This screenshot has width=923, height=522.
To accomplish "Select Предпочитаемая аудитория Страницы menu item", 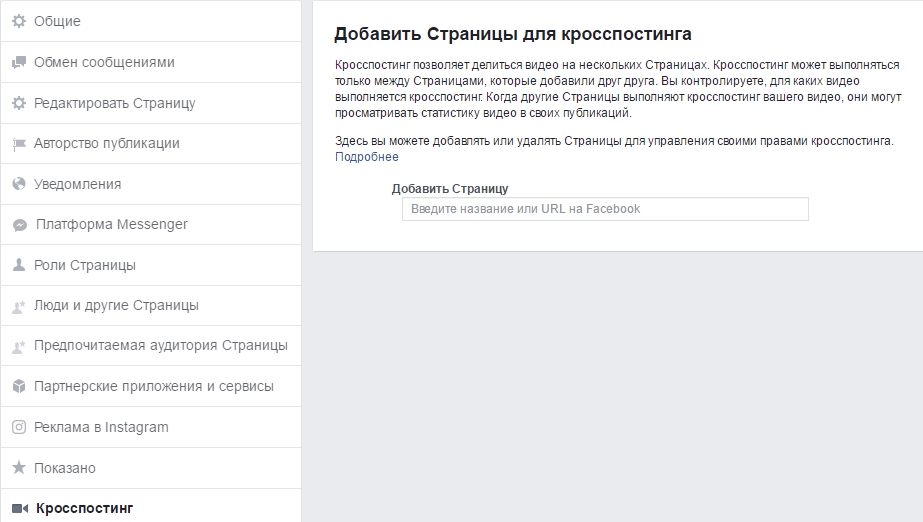I will 160,345.
